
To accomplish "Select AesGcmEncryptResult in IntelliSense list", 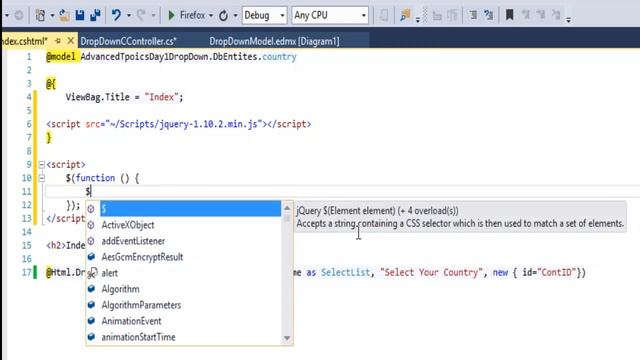I will pos(183,257).
